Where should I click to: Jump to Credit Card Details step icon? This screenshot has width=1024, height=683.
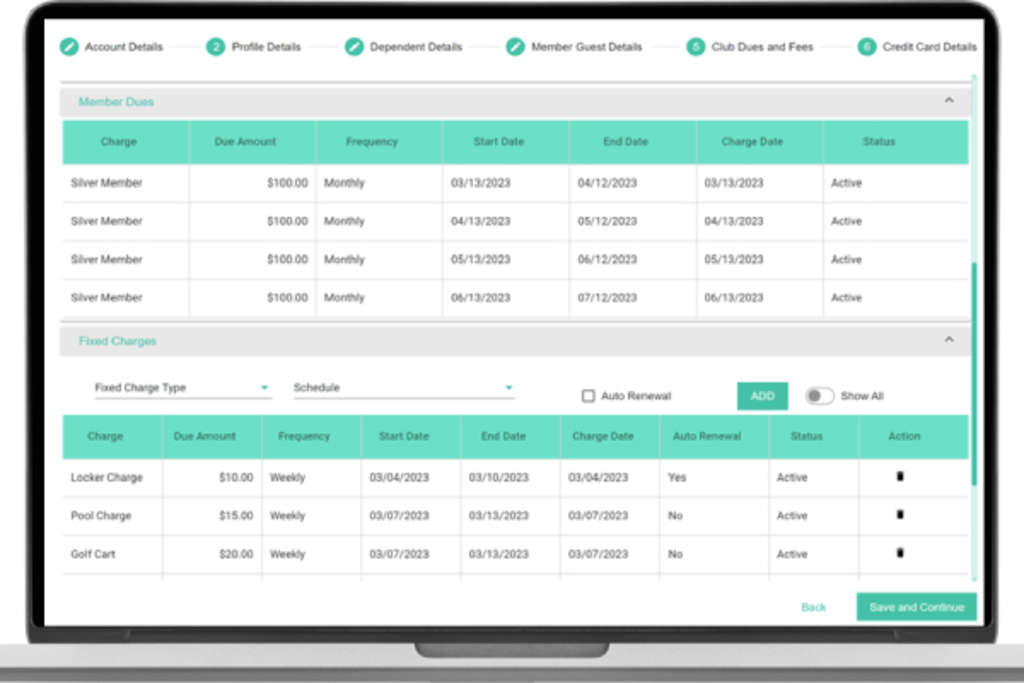(867, 47)
